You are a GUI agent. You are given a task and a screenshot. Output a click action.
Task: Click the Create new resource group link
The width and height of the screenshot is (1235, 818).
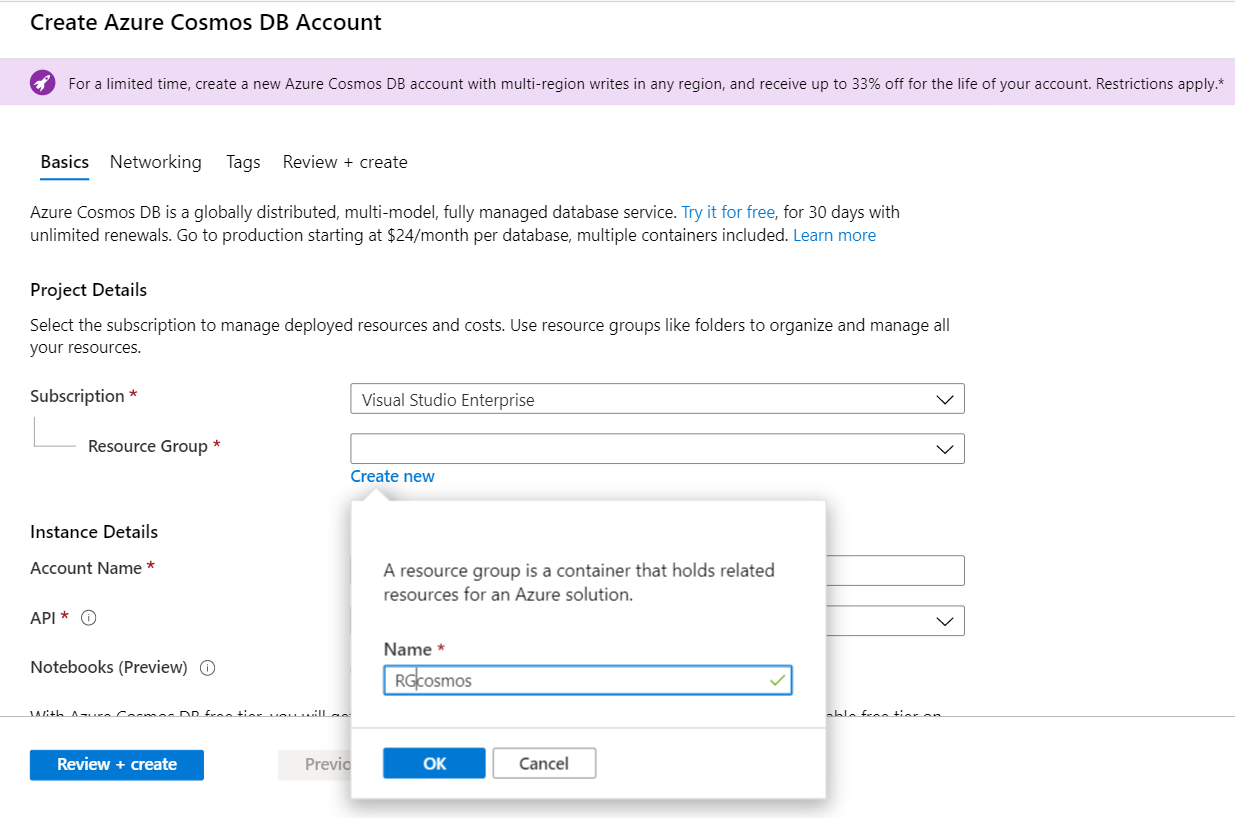tap(392, 476)
